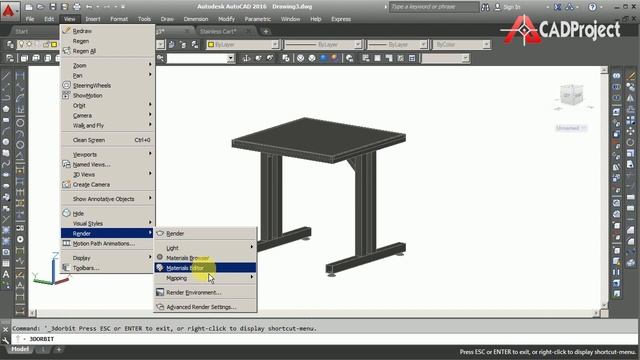Choose Clean Screen in View menu
The width and height of the screenshot is (640, 360).
coord(108,140)
